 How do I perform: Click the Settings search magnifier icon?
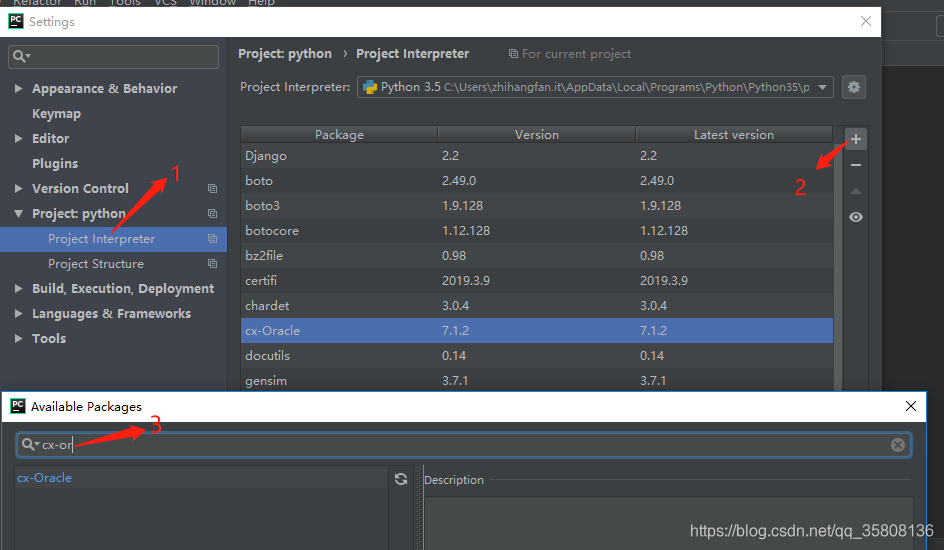[21, 57]
